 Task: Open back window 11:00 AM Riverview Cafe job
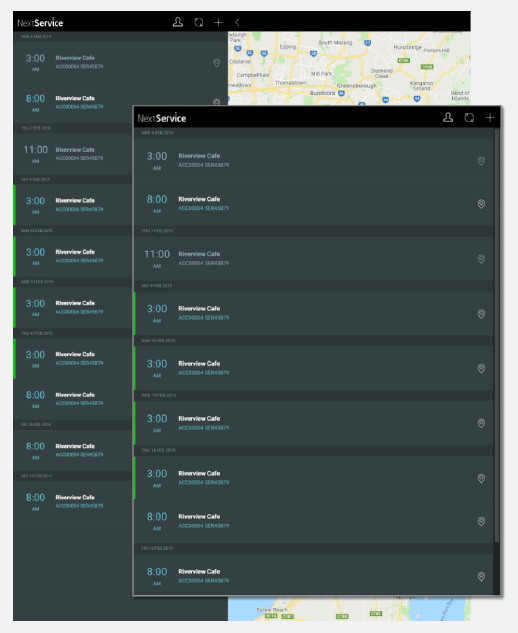[x=75, y=149]
